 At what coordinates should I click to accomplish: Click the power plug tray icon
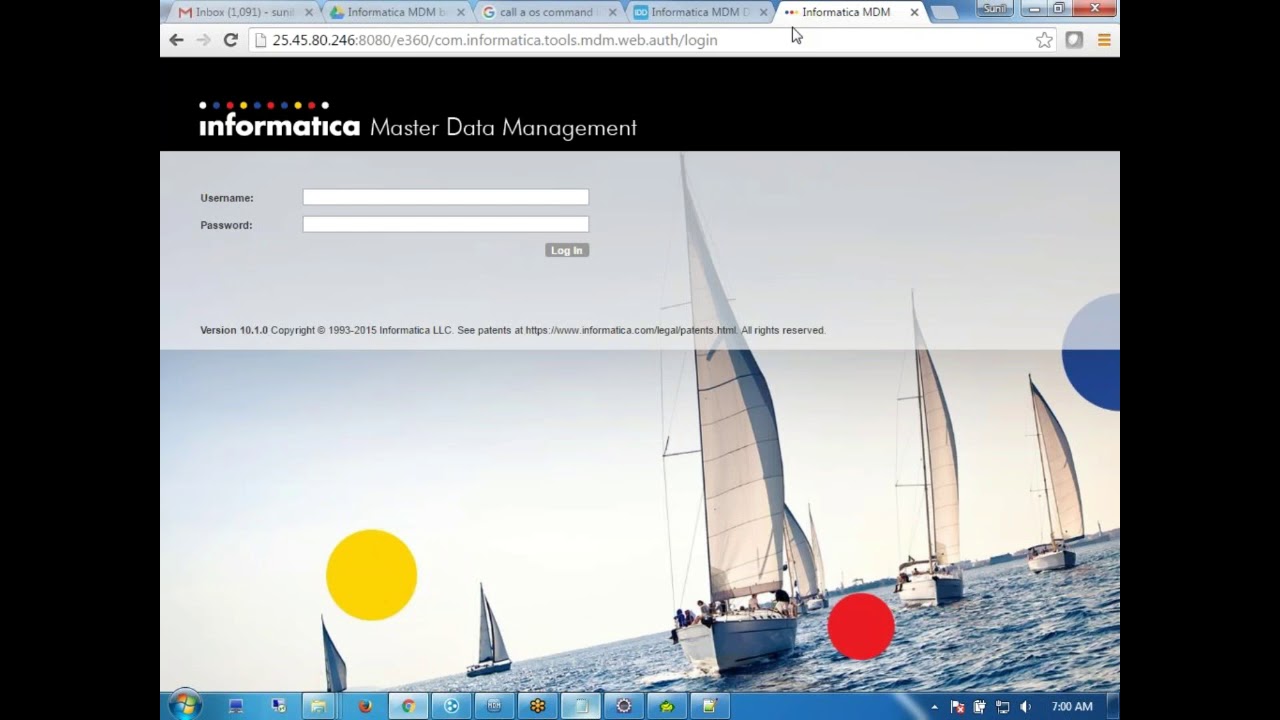click(980, 707)
